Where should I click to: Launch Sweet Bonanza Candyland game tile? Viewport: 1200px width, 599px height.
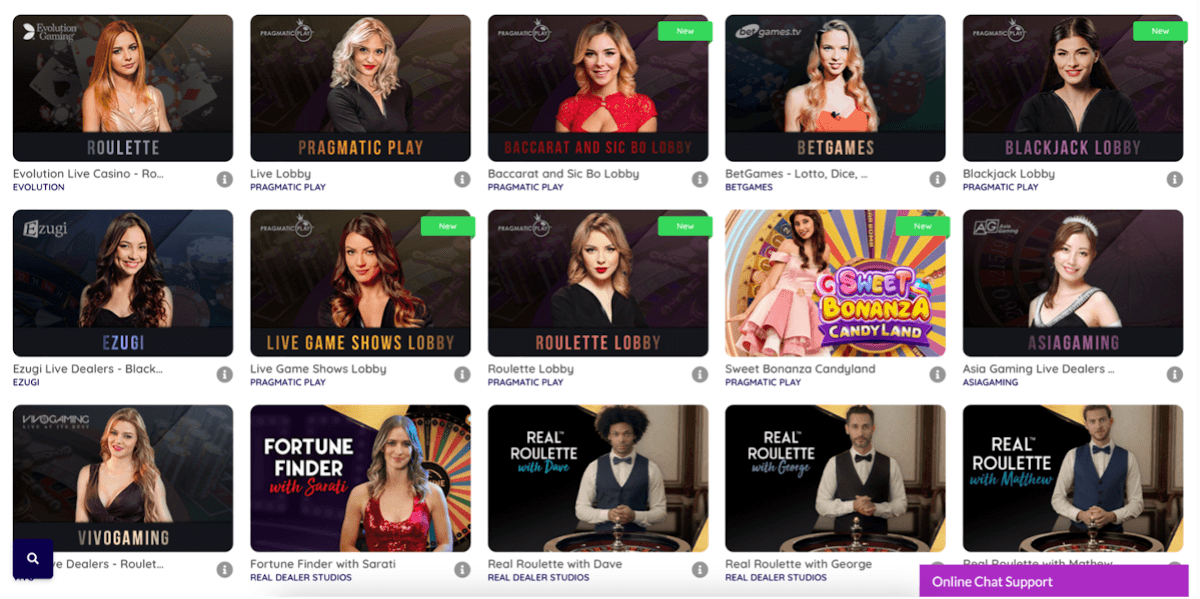[x=835, y=283]
